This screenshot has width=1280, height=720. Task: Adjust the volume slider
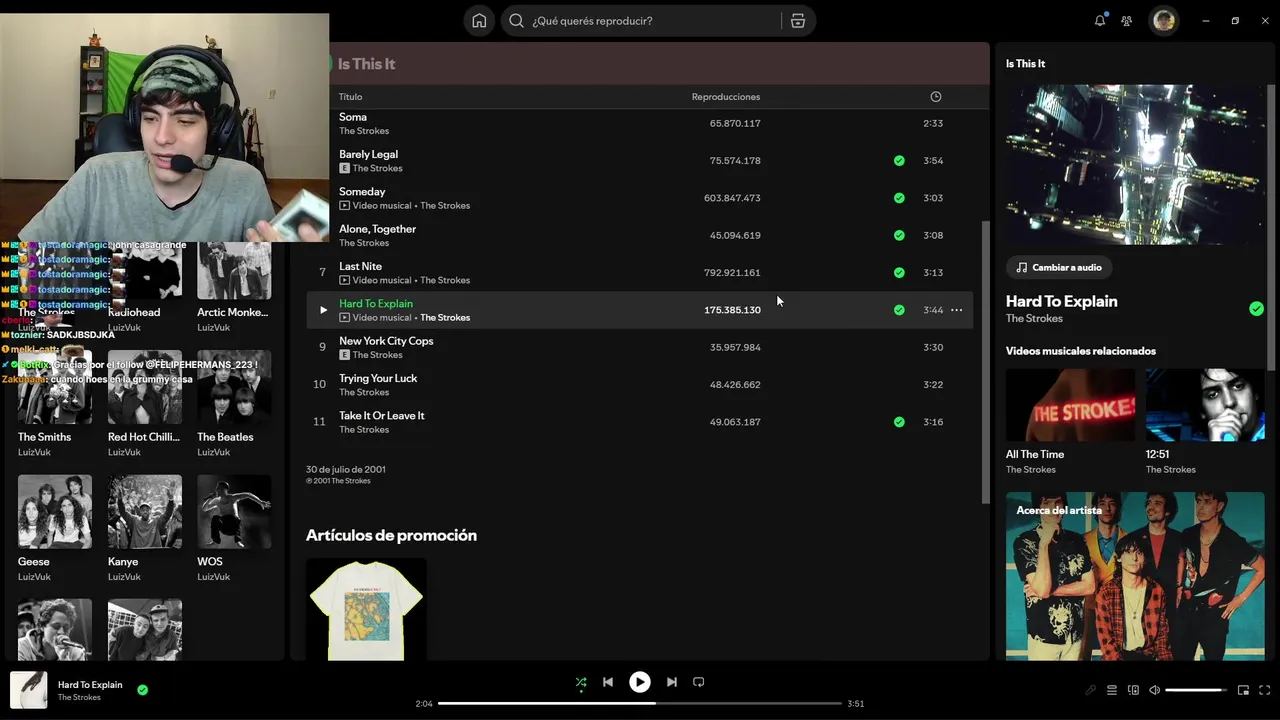pos(1196,690)
